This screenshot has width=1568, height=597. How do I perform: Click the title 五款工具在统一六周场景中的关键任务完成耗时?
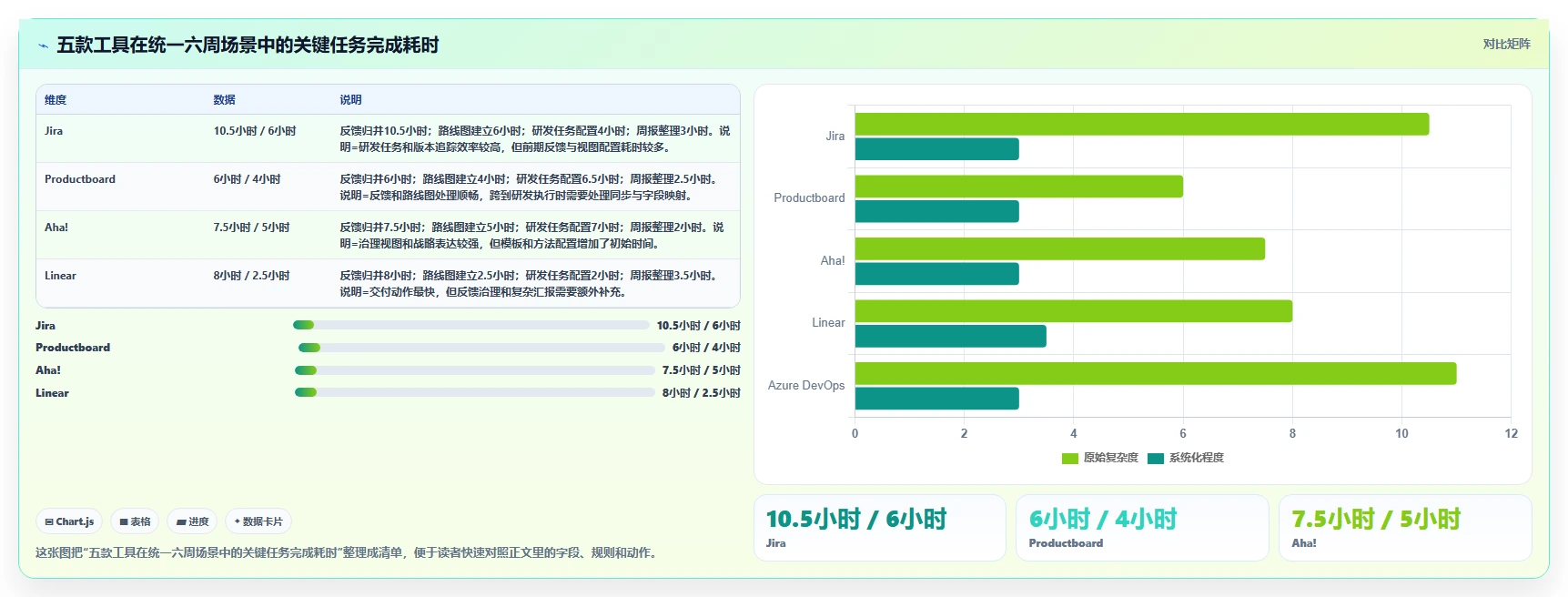click(x=248, y=45)
